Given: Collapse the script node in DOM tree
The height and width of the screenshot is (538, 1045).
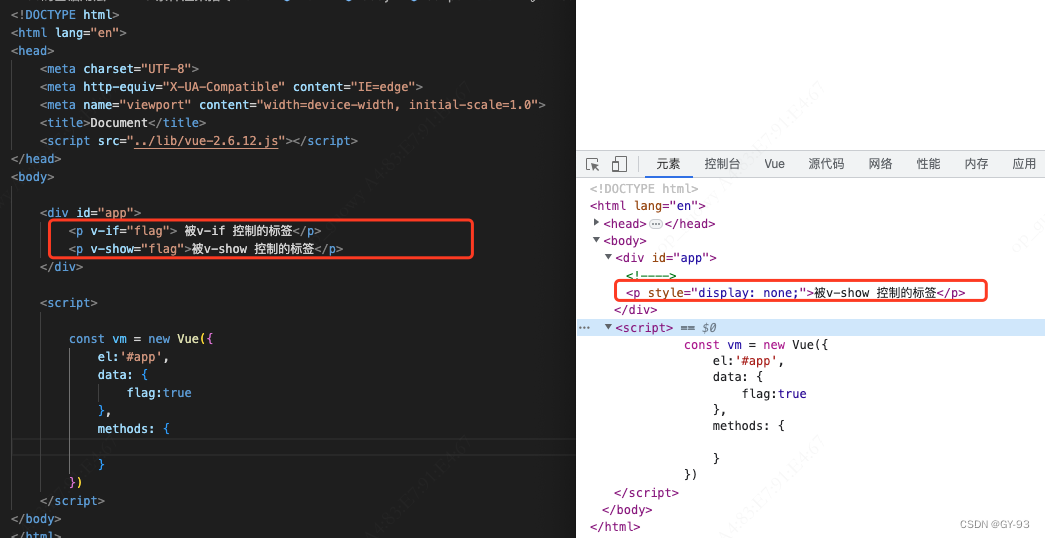Looking at the screenshot, I should pyautogui.click(x=608, y=327).
